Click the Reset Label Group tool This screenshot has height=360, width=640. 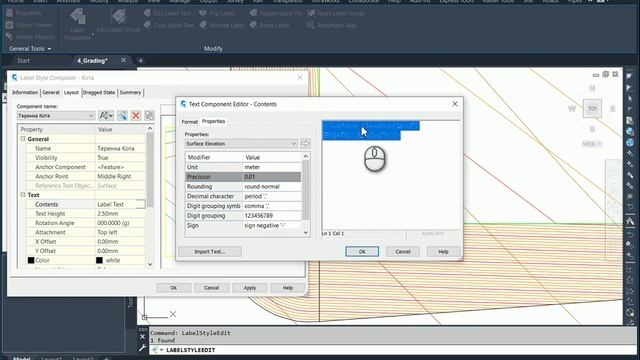tap(336, 13)
